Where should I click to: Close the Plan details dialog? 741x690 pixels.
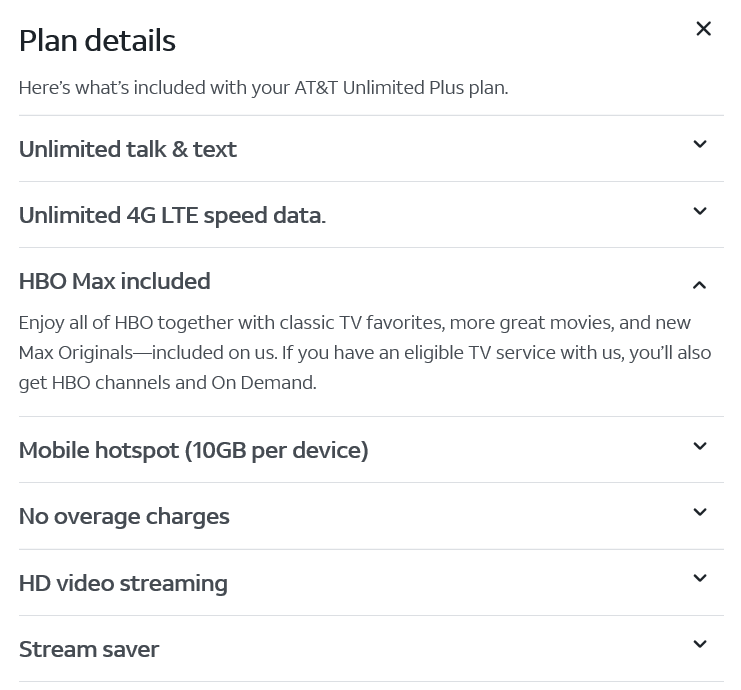[x=703, y=29]
